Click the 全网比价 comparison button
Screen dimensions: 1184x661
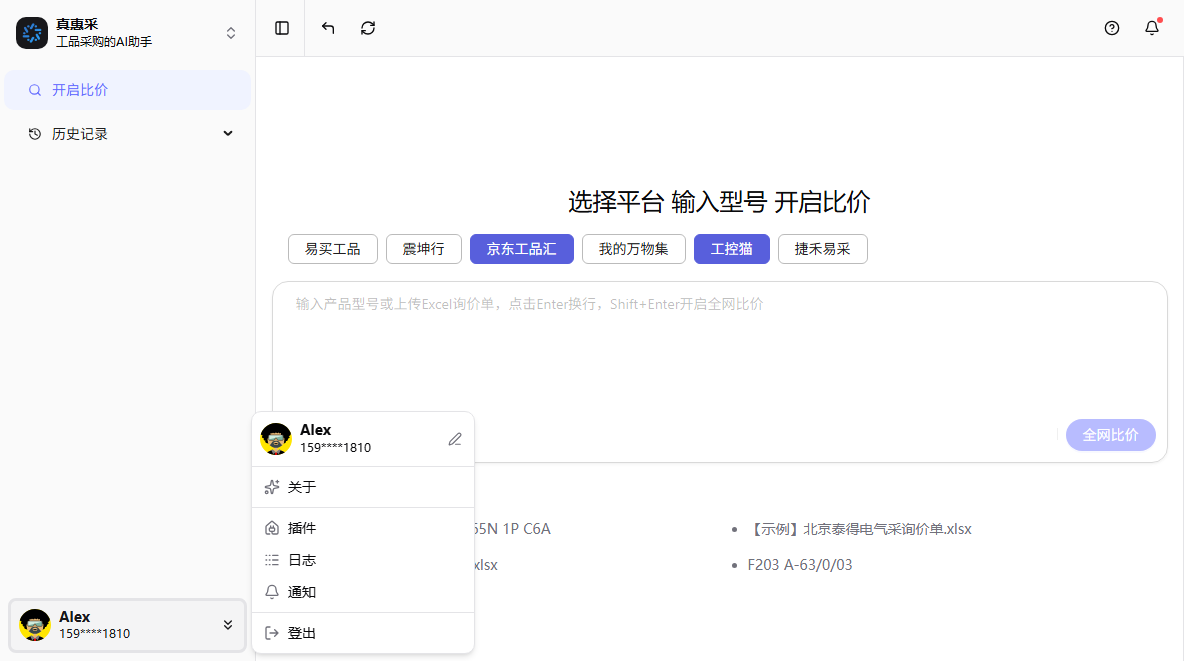click(x=1110, y=435)
